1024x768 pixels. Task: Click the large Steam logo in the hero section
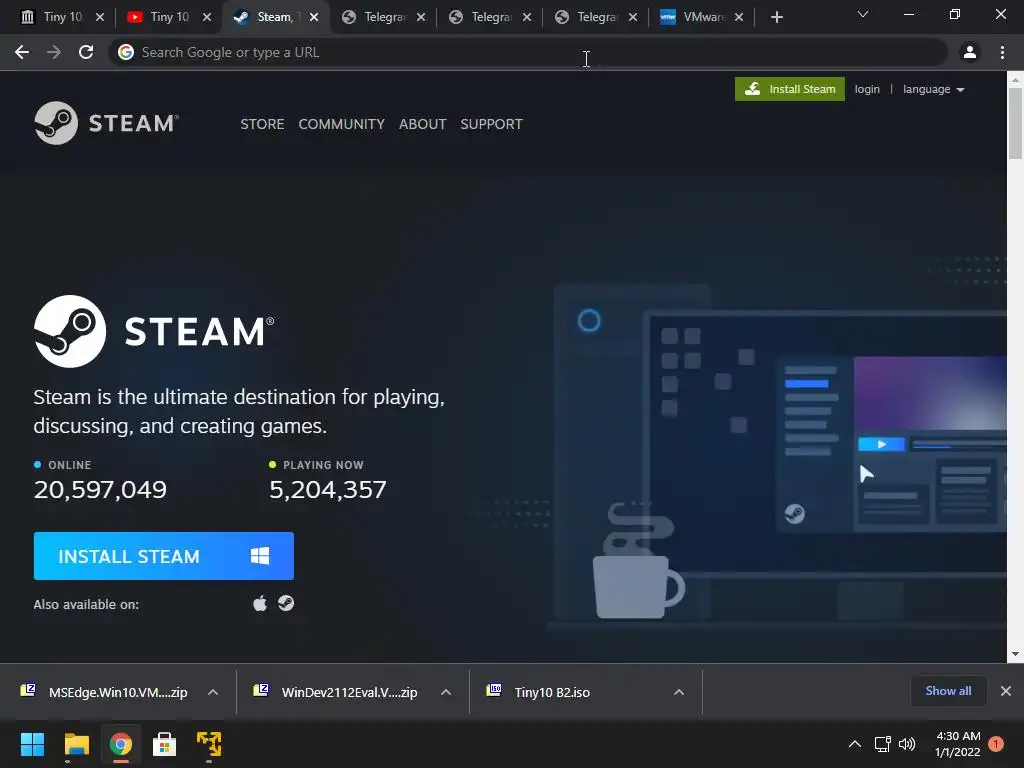point(154,331)
